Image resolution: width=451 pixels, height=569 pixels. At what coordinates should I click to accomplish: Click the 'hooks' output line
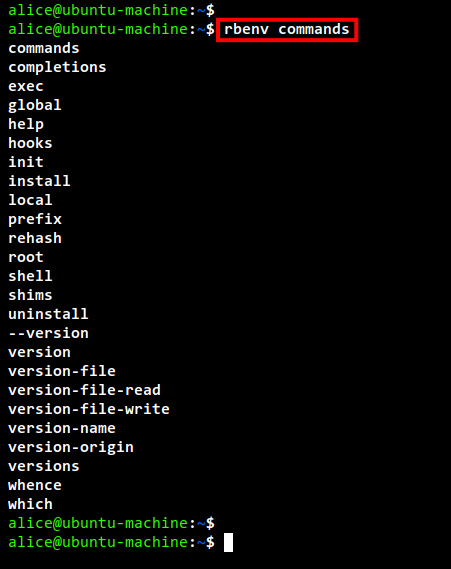click(30, 143)
